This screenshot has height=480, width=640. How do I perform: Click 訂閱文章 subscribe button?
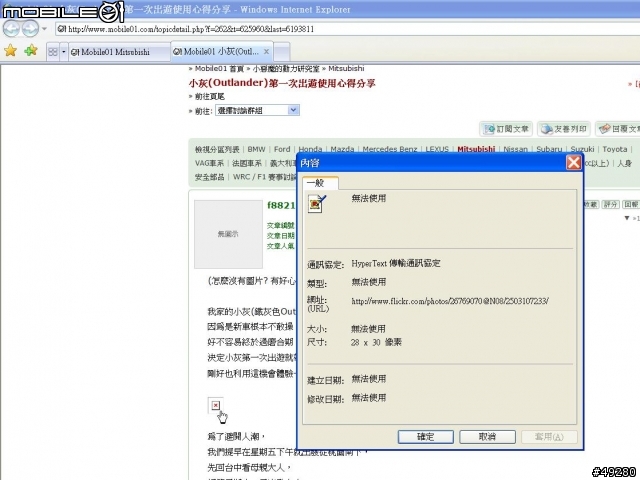click(x=506, y=129)
